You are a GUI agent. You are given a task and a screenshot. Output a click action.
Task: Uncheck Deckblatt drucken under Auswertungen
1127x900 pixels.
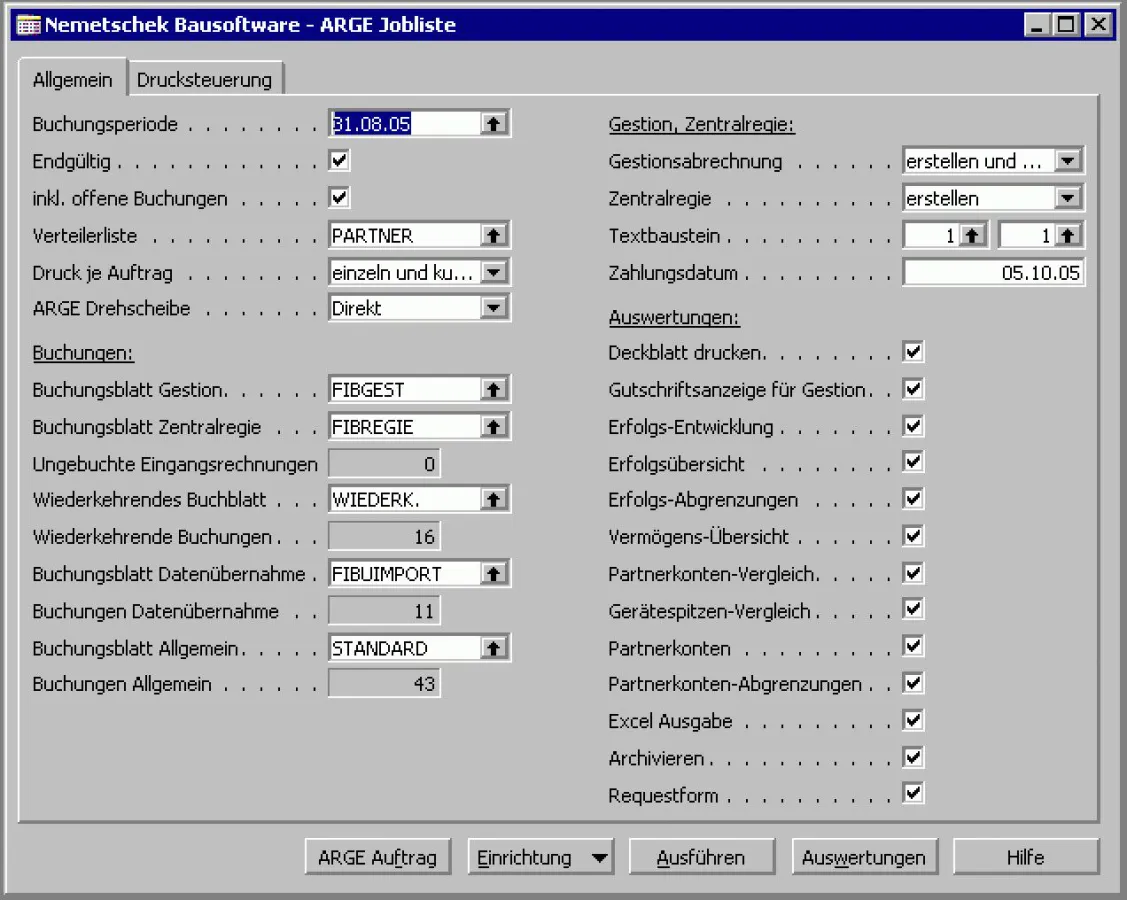tap(911, 351)
